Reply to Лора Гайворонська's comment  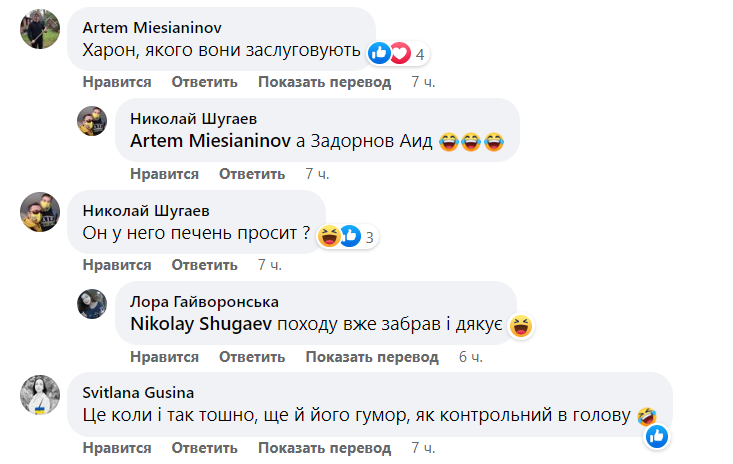click(x=252, y=357)
